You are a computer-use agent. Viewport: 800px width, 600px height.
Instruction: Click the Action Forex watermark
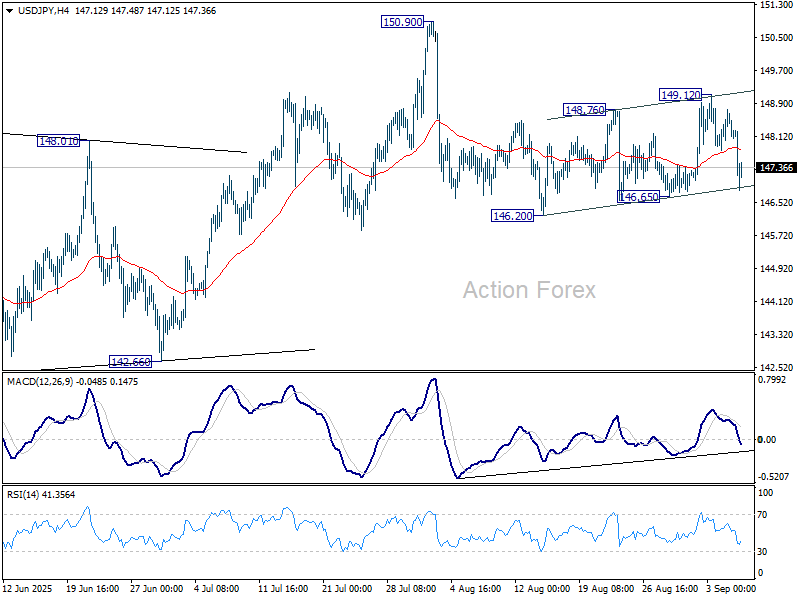pos(528,290)
